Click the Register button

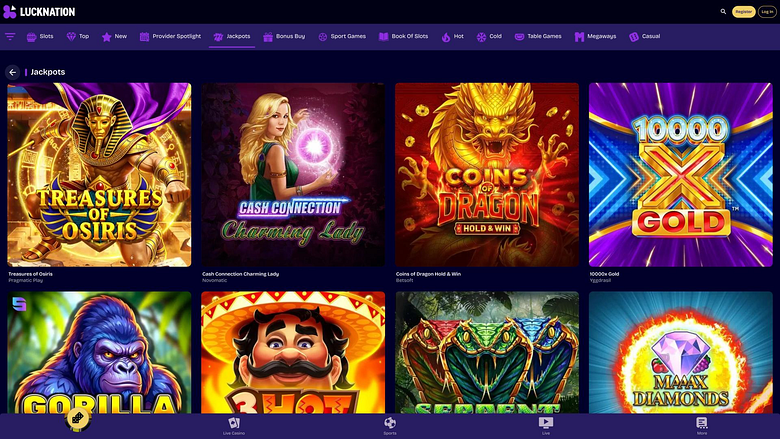[x=743, y=11]
